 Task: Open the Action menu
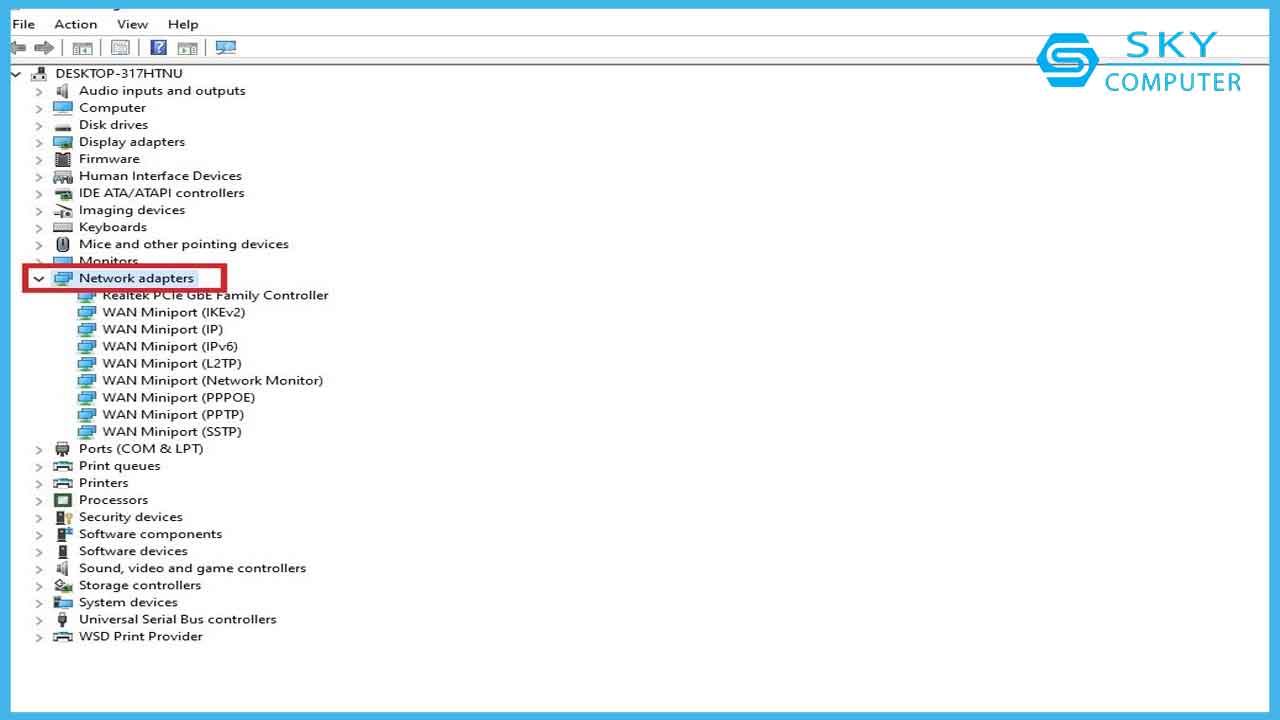76,24
